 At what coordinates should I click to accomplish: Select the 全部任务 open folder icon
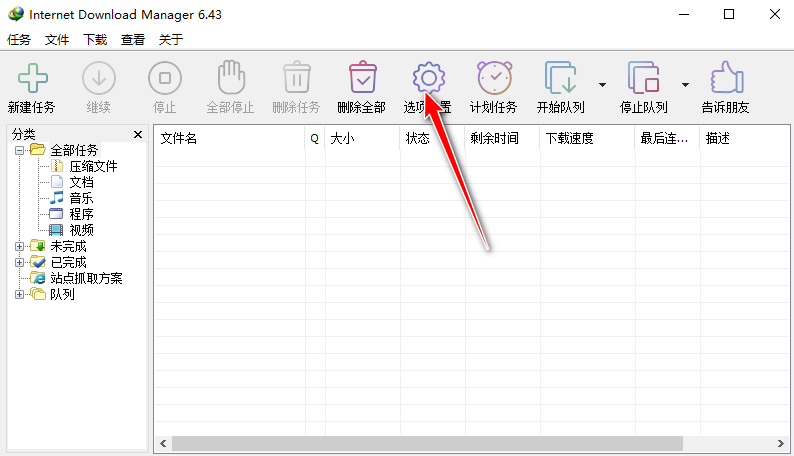(x=37, y=149)
